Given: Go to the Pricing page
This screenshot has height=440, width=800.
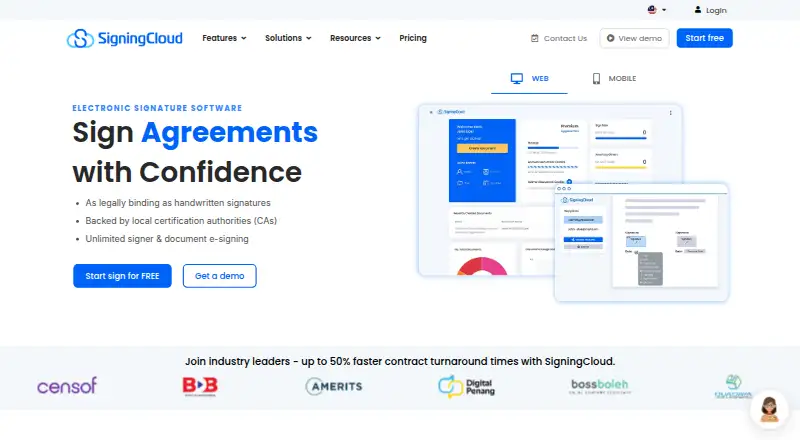Looking at the screenshot, I should coord(413,38).
